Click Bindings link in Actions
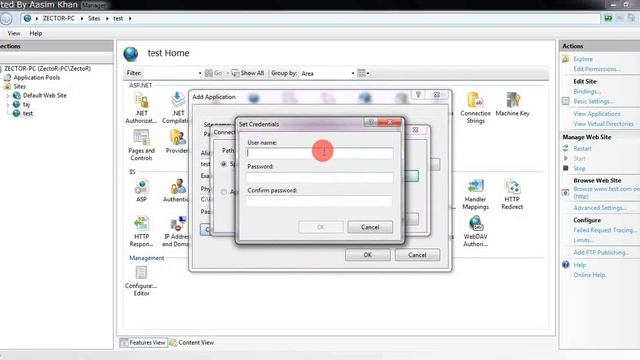Image resolution: width=640 pixels, height=360 pixels. (587, 91)
